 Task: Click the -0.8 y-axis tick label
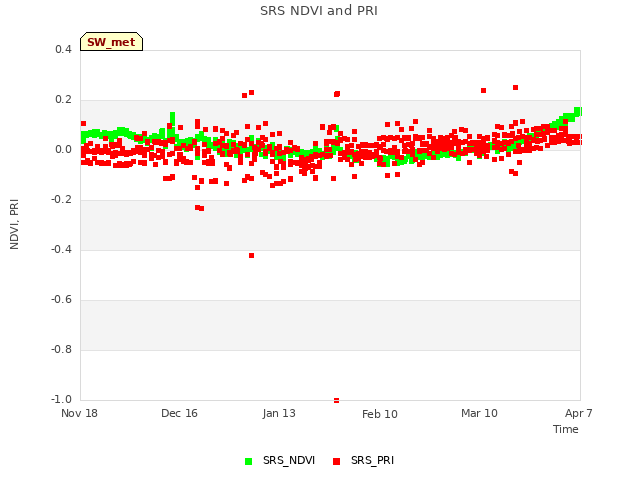click(x=61, y=349)
